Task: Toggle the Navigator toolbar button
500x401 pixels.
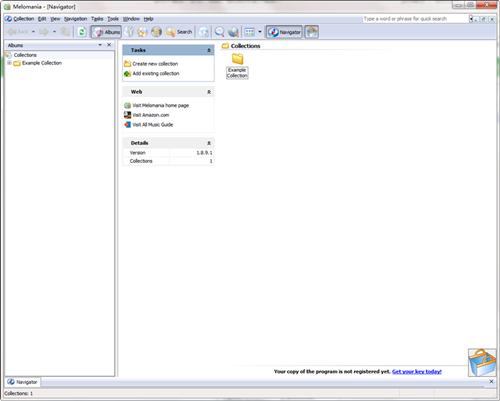Action: [284, 32]
